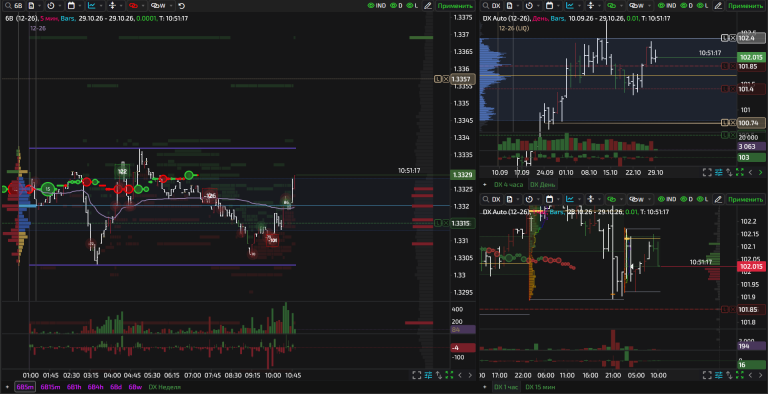Remove the 100.74 price level with its X
Viewport: 768px width, 394px height.
[x=733, y=123]
